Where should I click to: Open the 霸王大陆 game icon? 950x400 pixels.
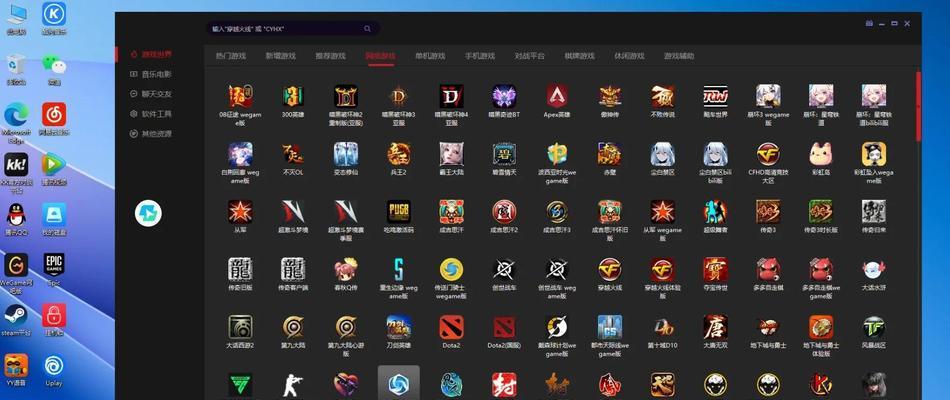[x=451, y=154]
